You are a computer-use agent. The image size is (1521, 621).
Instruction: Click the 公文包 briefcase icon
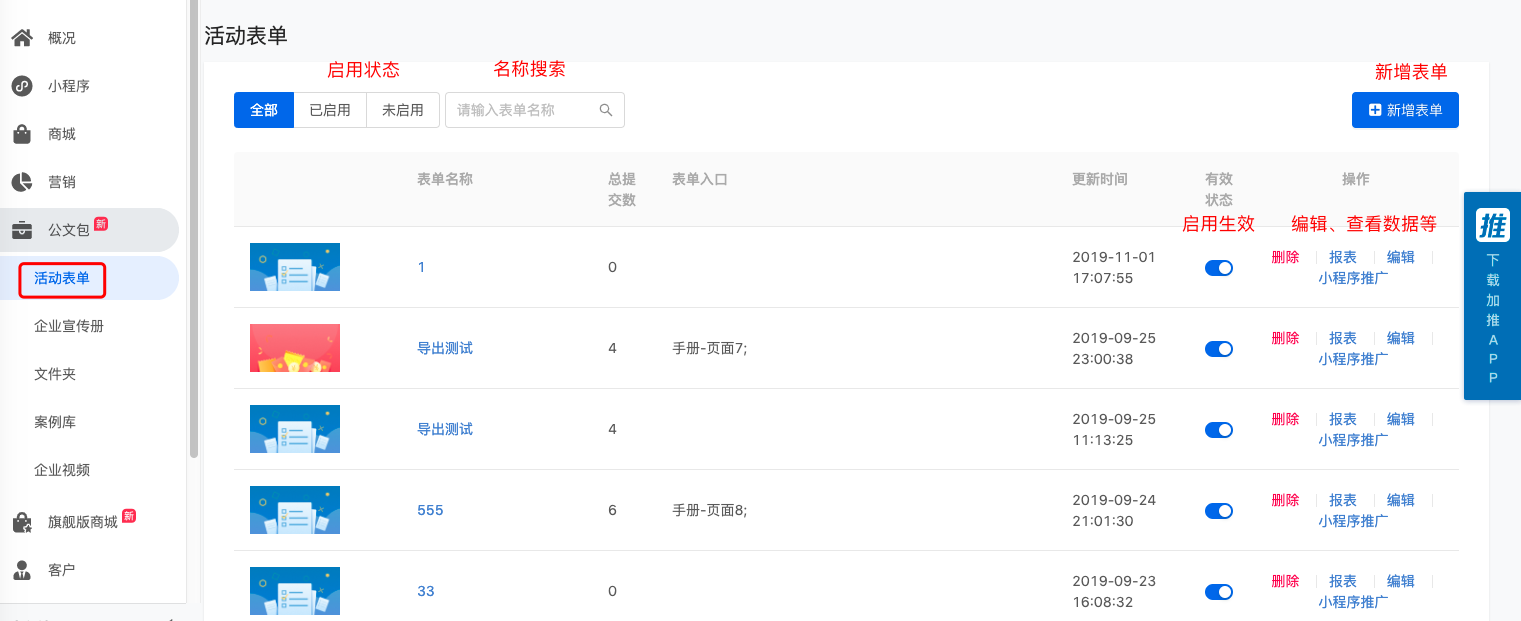pos(22,230)
